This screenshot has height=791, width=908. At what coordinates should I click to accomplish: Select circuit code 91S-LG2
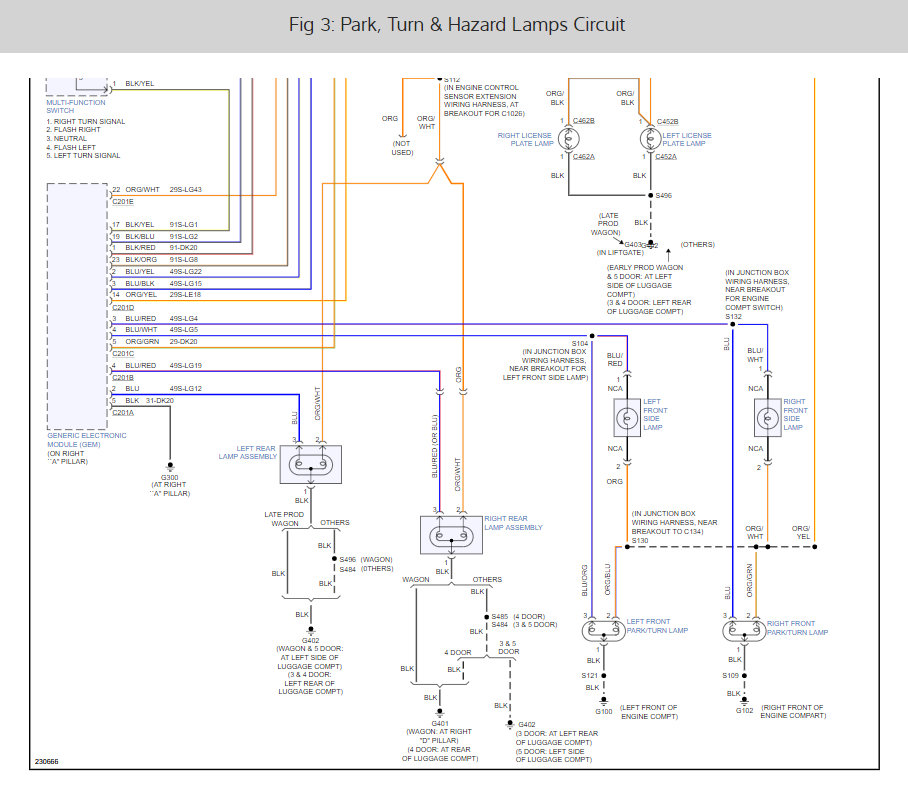[x=184, y=237]
